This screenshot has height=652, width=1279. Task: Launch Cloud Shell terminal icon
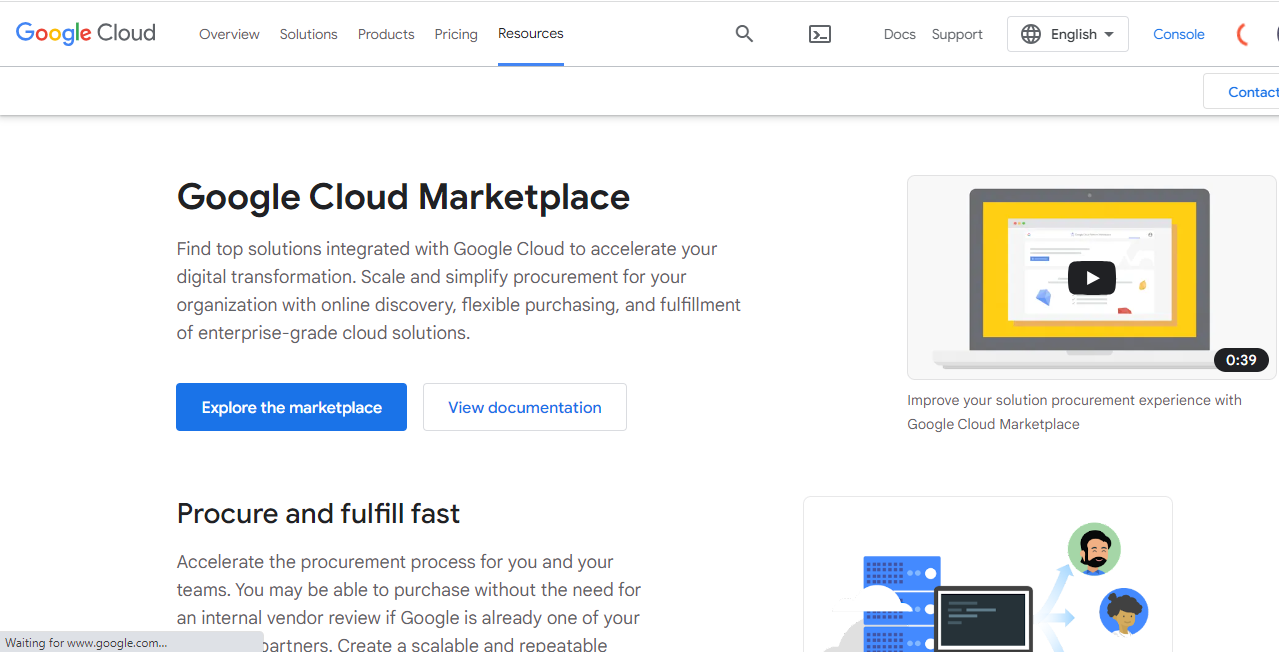(820, 34)
